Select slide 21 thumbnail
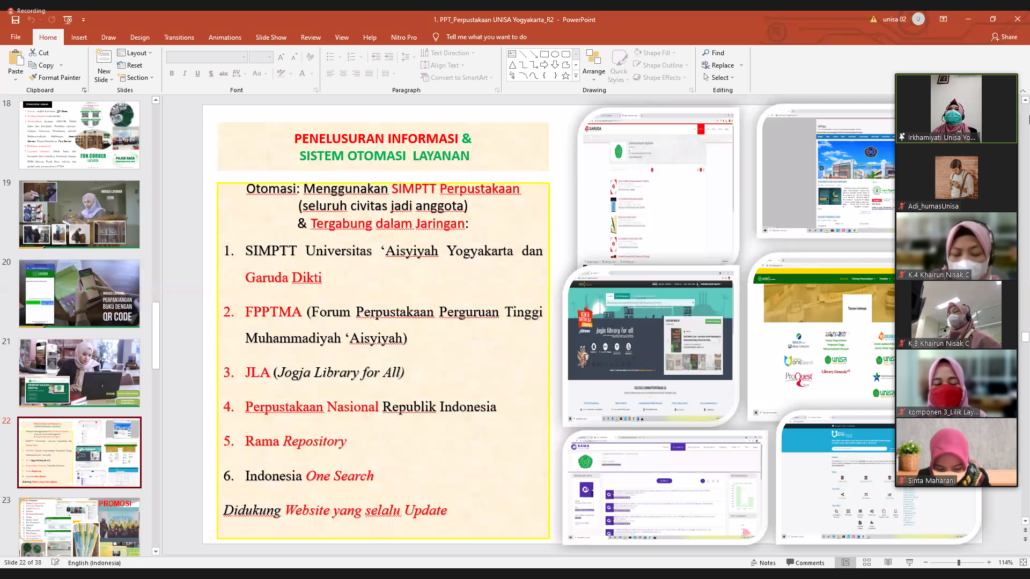The width and height of the screenshot is (1030, 579). pyautogui.click(x=79, y=373)
